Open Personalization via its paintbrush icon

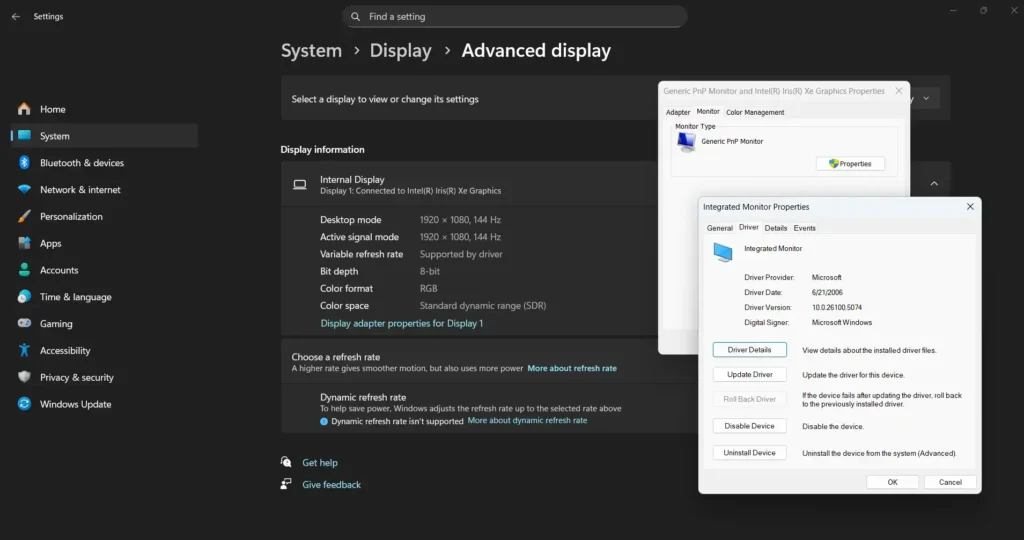pyautogui.click(x=24, y=217)
